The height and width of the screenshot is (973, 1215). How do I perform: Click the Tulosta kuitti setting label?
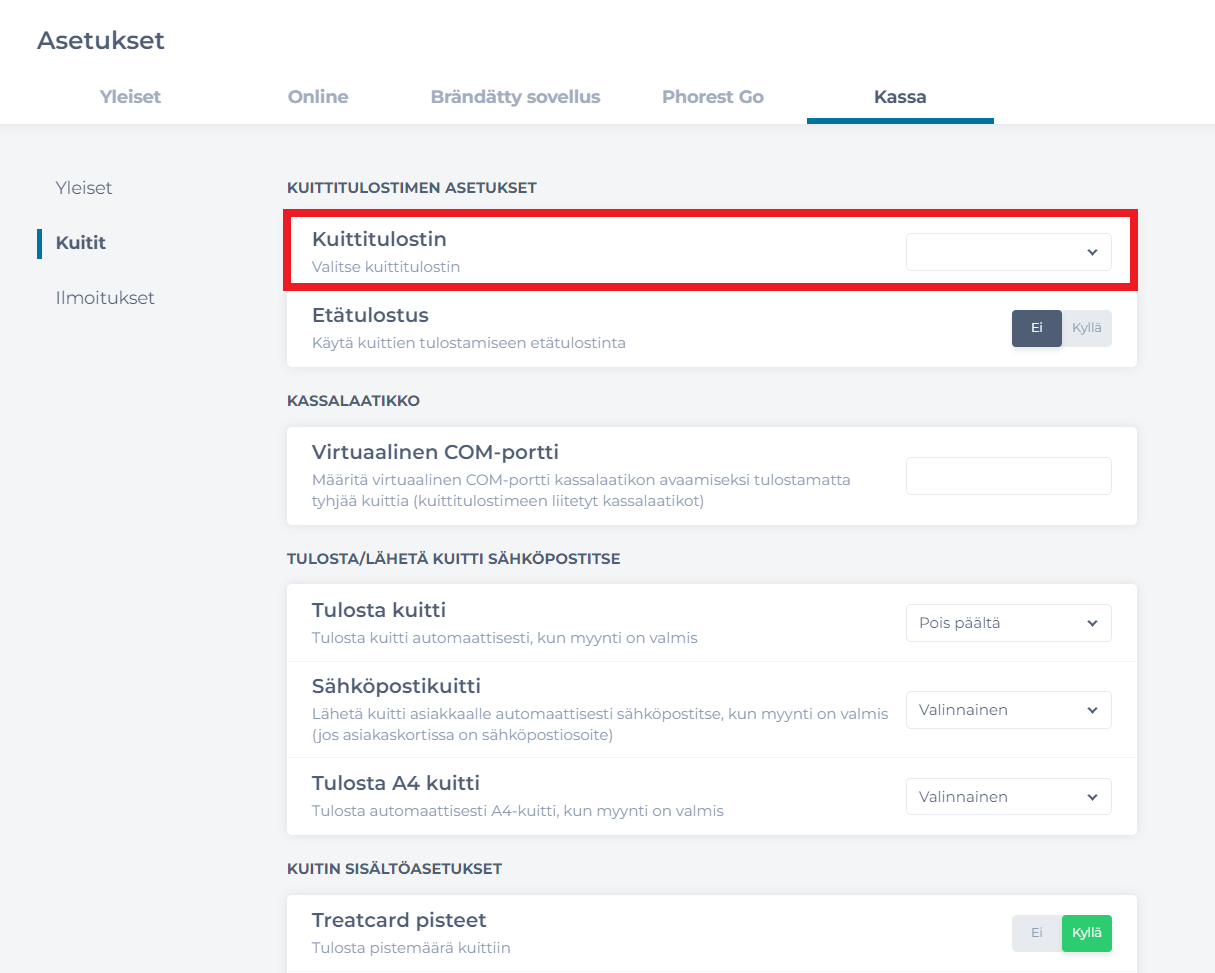pos(379,610)
